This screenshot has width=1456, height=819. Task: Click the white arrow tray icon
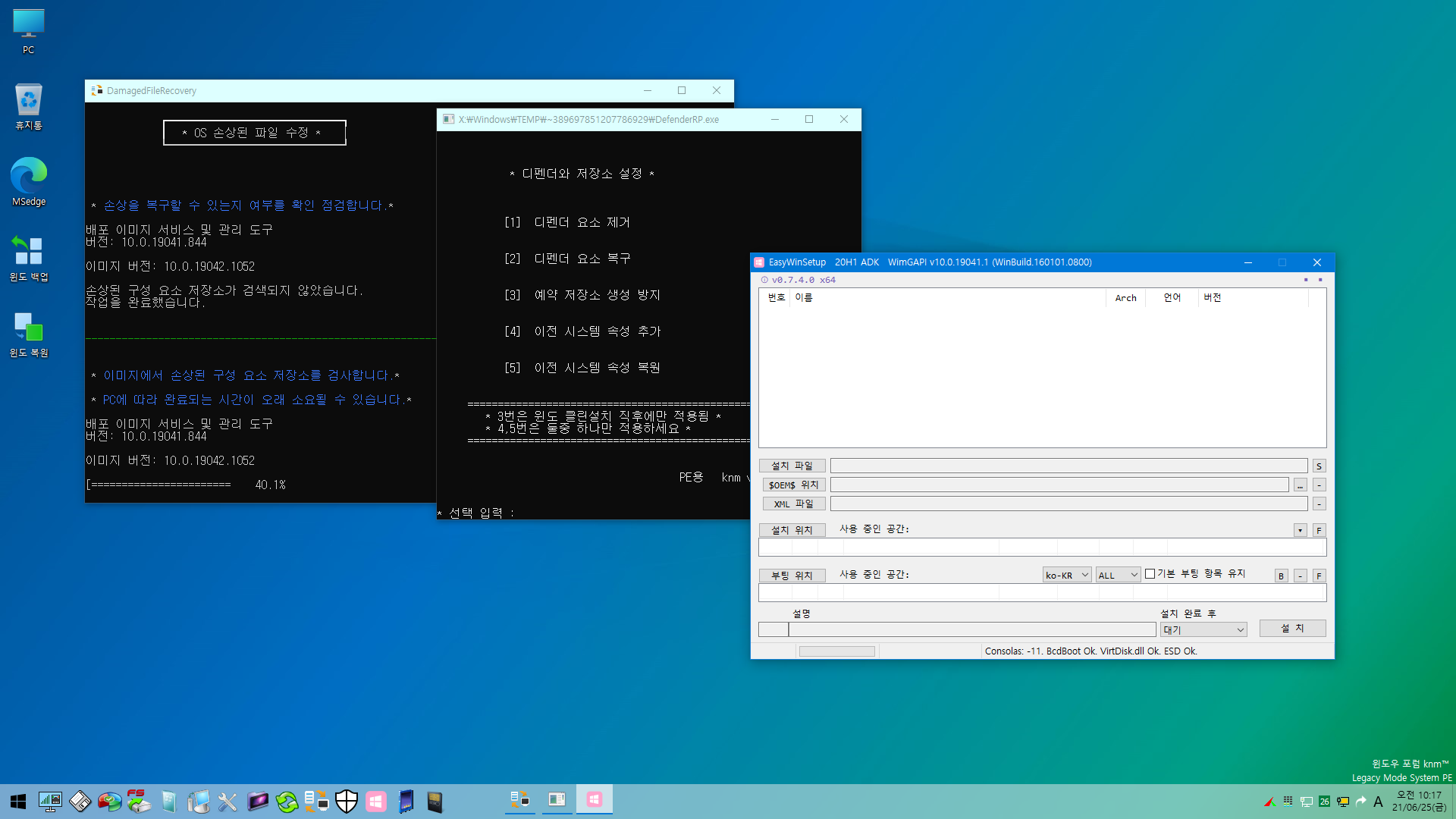coord(1360,802)
